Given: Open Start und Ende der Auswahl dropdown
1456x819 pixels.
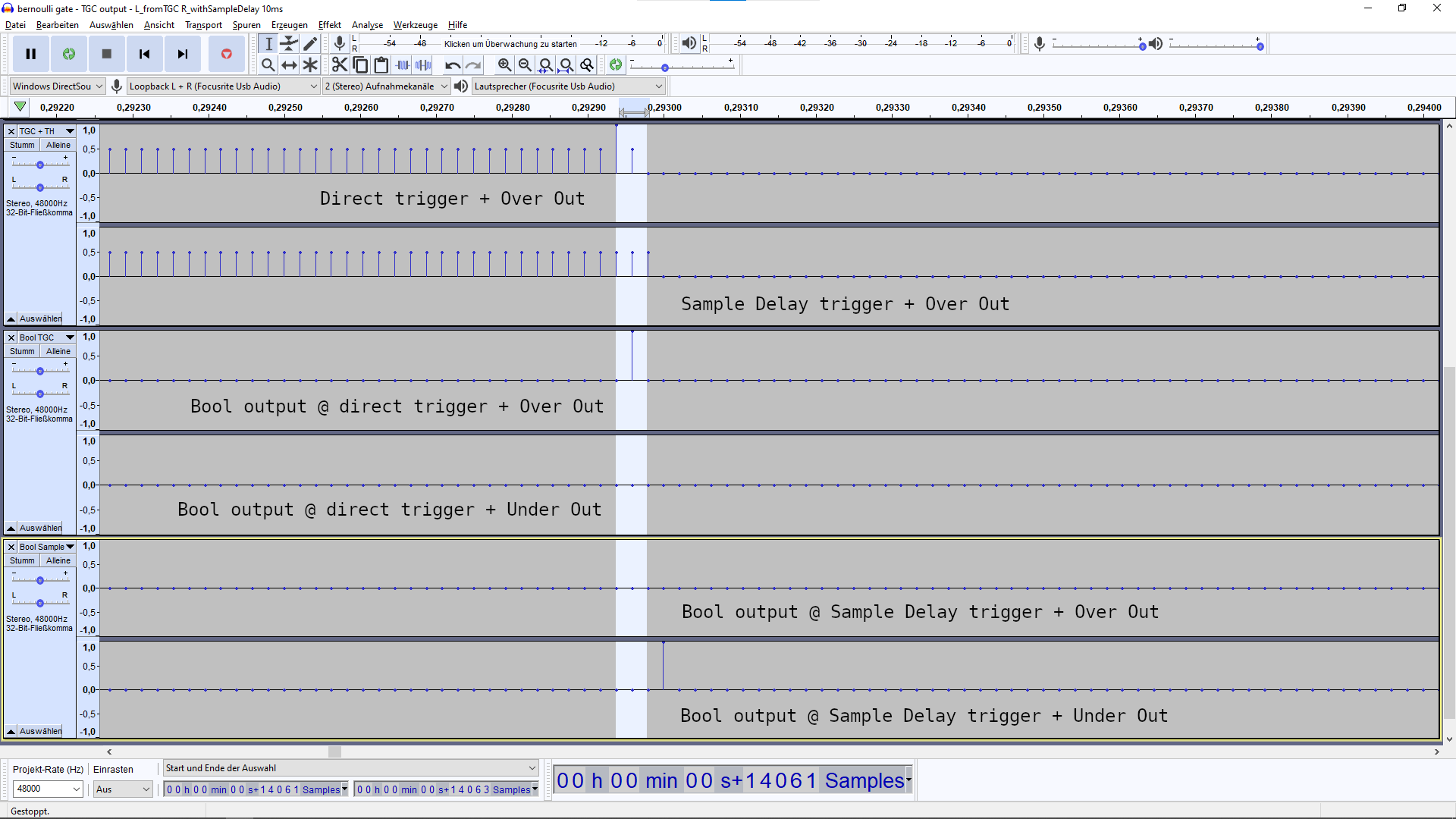Looking at the screenshot, I should pos(351,768).
